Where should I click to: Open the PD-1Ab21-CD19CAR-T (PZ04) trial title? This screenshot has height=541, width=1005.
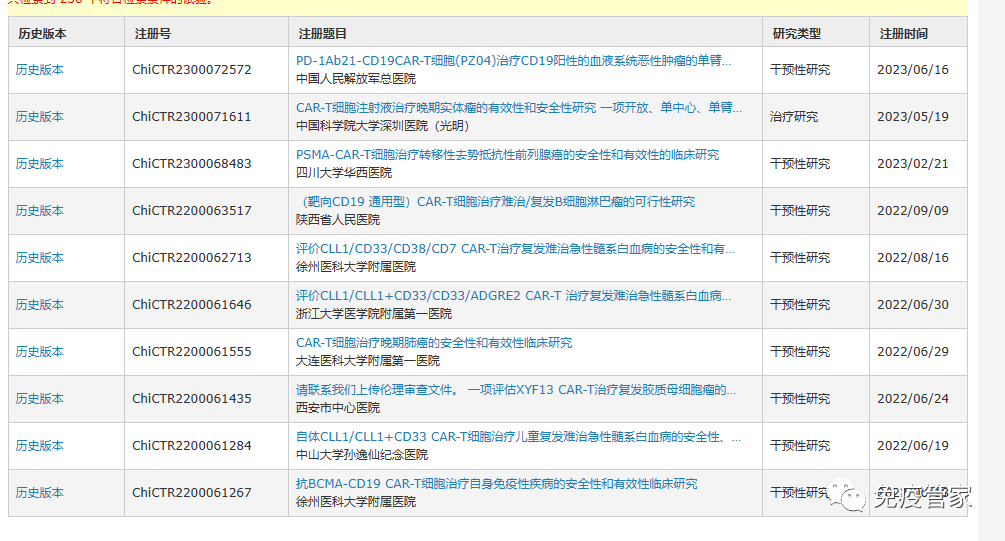(x=513, y=61)
